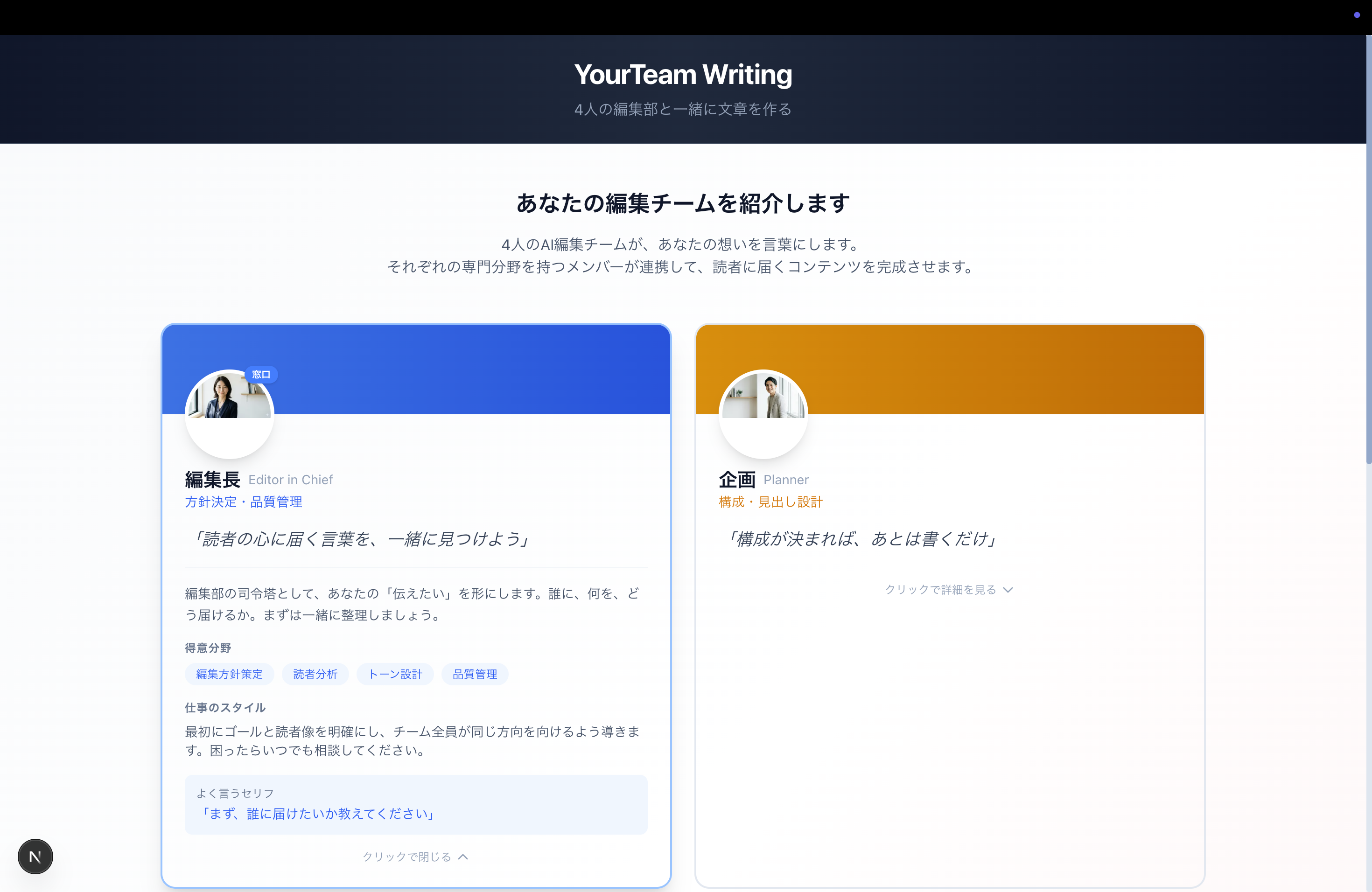This screenshot has height=892, width=1372.
Task: Click the よく言うセリフ quote box
Action: pyautogui.click(x=416, y=804)
